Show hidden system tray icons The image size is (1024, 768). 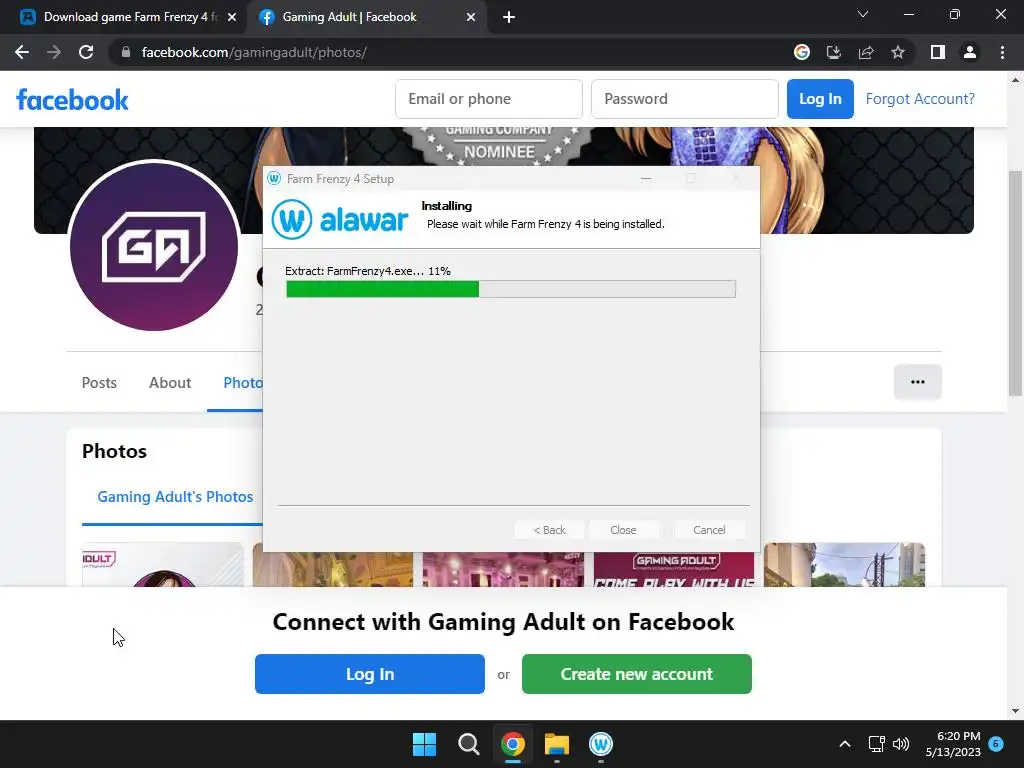tap(844, 744)
